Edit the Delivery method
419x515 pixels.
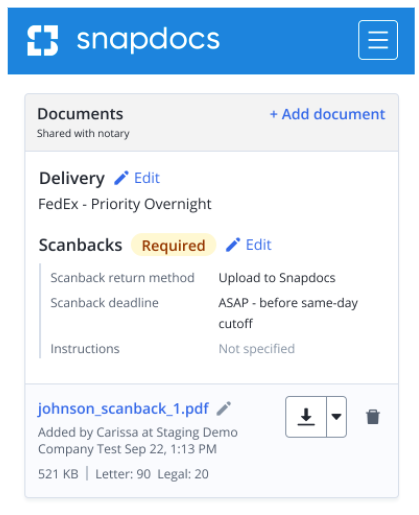147,178
